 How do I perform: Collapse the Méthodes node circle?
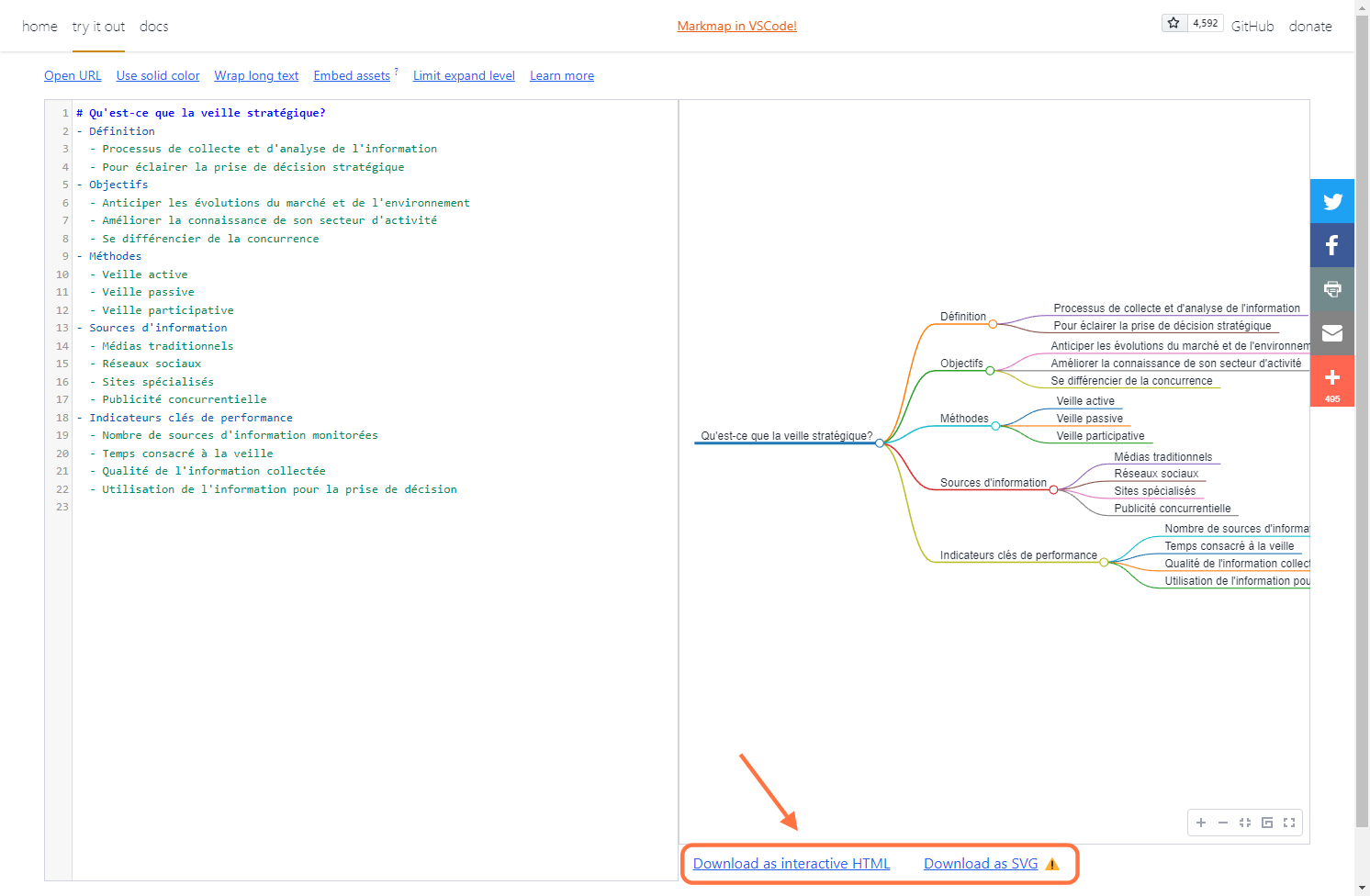click(x=995, y=426)
